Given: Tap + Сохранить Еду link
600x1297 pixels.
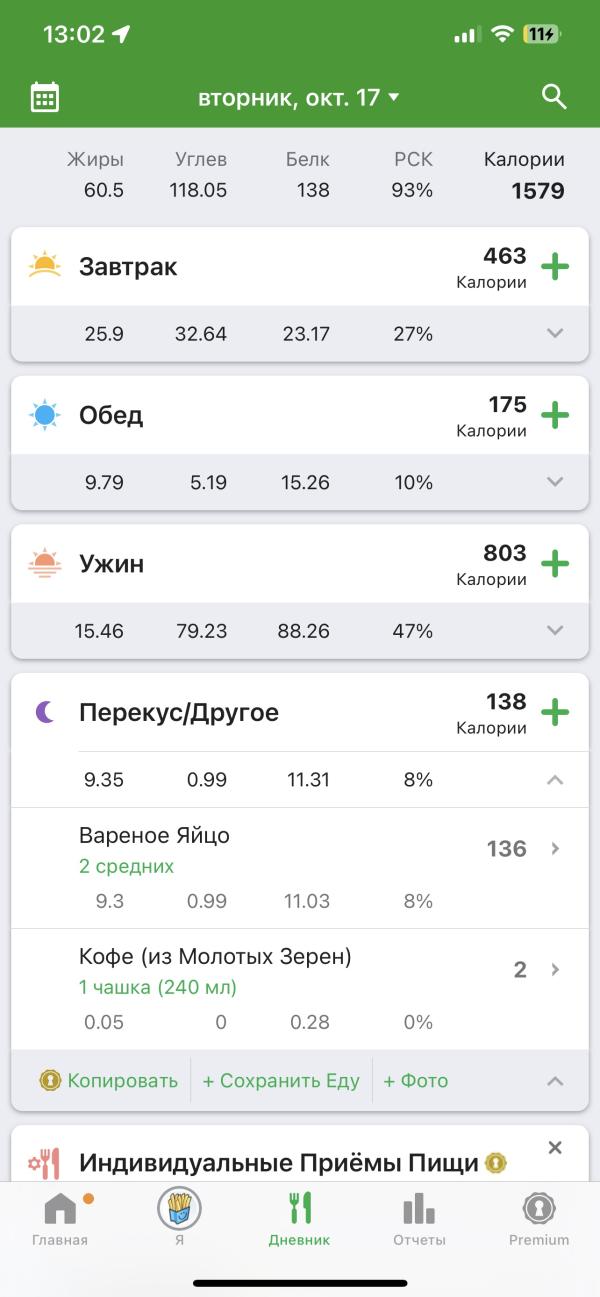Looking at the screenshot, I should (x=281, y=1080).
